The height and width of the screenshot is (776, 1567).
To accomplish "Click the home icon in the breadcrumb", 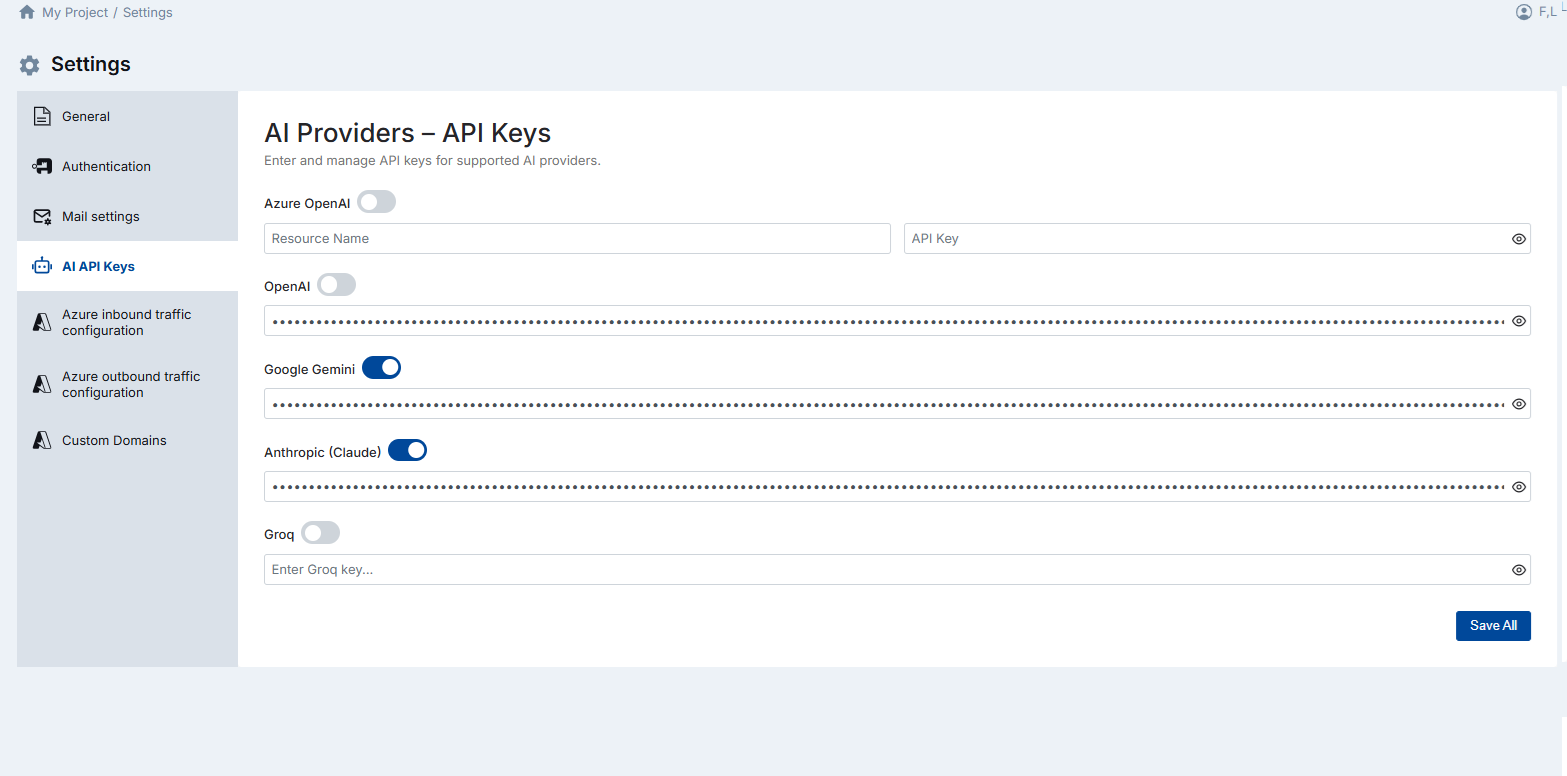I will (x=26, y=12).
